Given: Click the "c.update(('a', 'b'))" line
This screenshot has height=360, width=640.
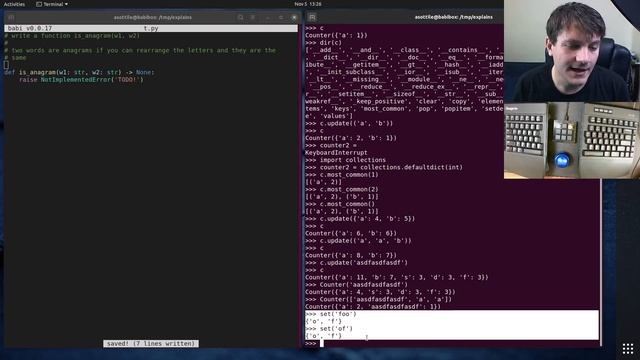Looking at the screenshot, I should pos(356,123).
